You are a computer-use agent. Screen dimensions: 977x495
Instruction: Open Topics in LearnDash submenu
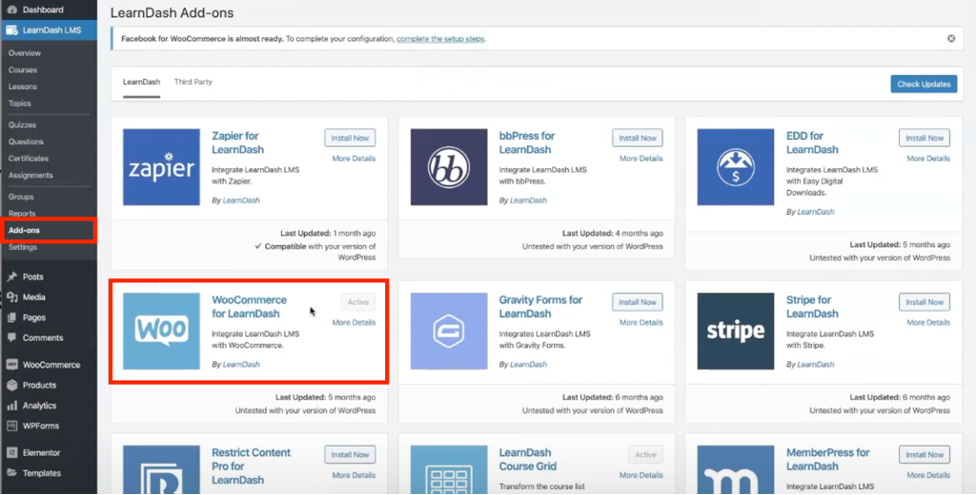[20, 103]
